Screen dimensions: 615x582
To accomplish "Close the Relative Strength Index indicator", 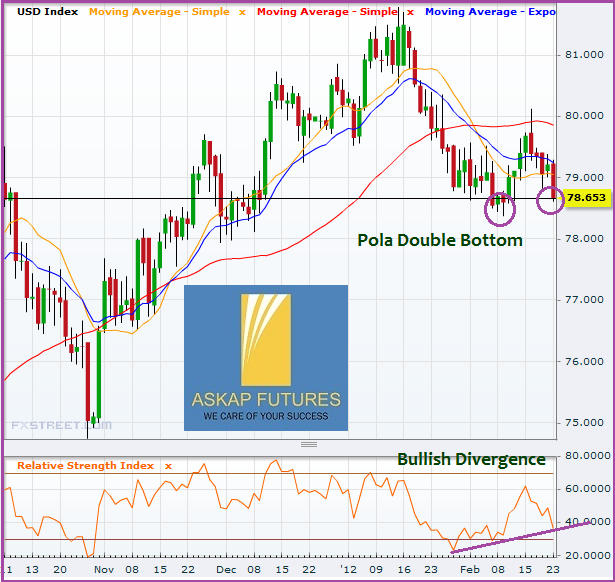I will coord(168,466).
